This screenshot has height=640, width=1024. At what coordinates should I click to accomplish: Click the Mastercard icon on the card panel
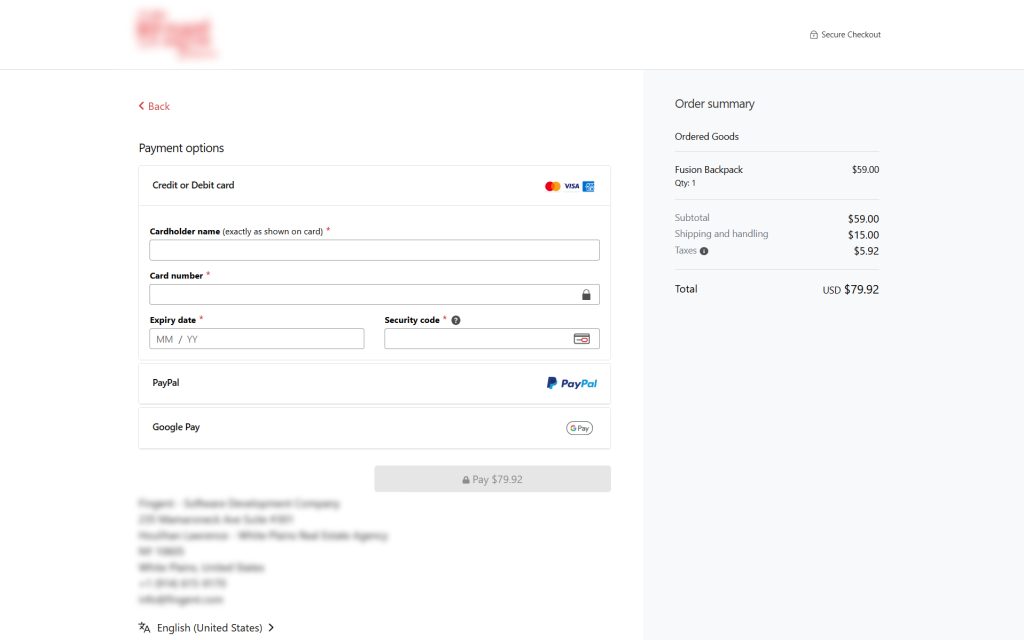pyautogui.click(x=551, y=186)
